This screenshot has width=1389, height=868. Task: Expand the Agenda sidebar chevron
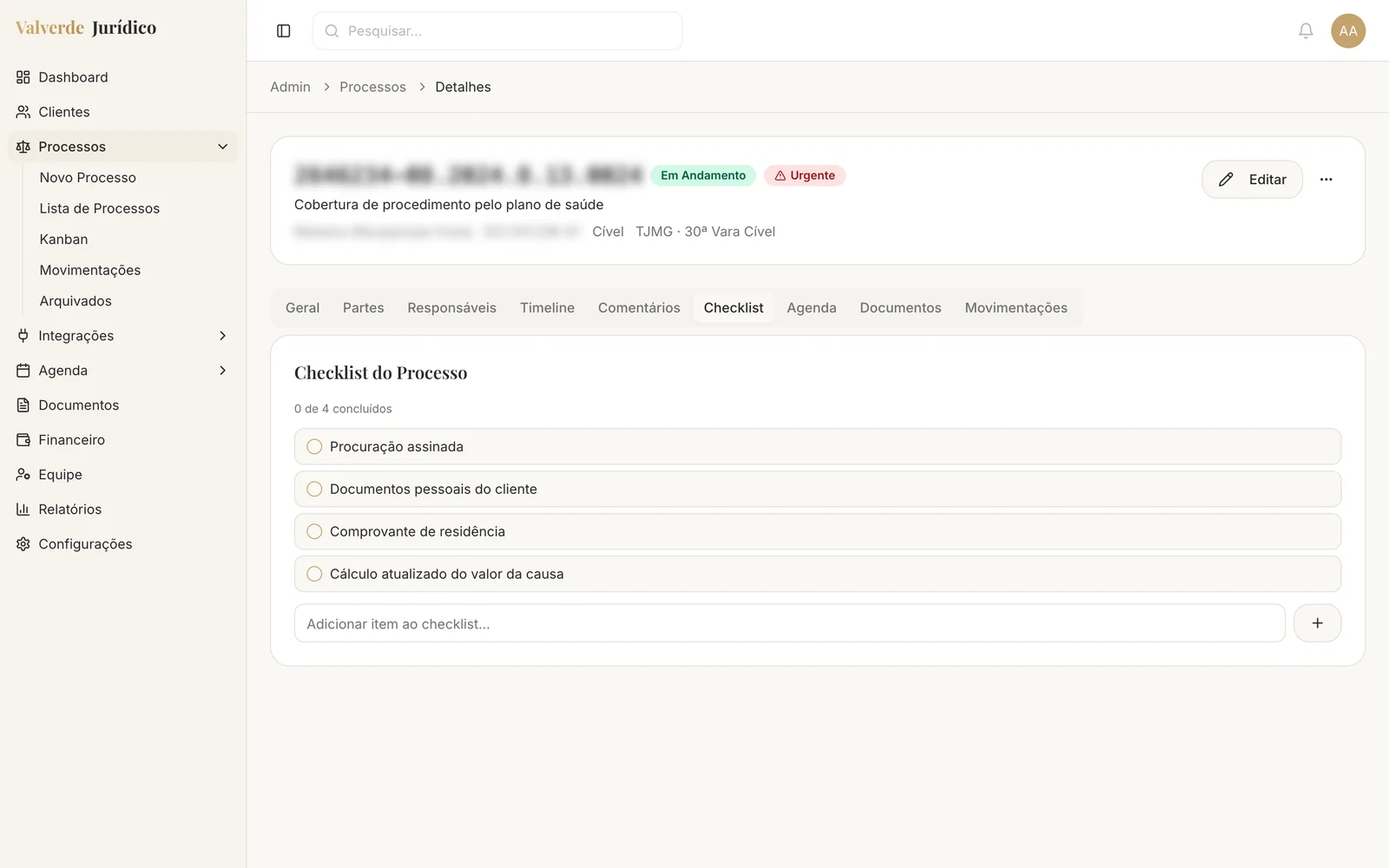pyautogui.click(x=222, y=371)
